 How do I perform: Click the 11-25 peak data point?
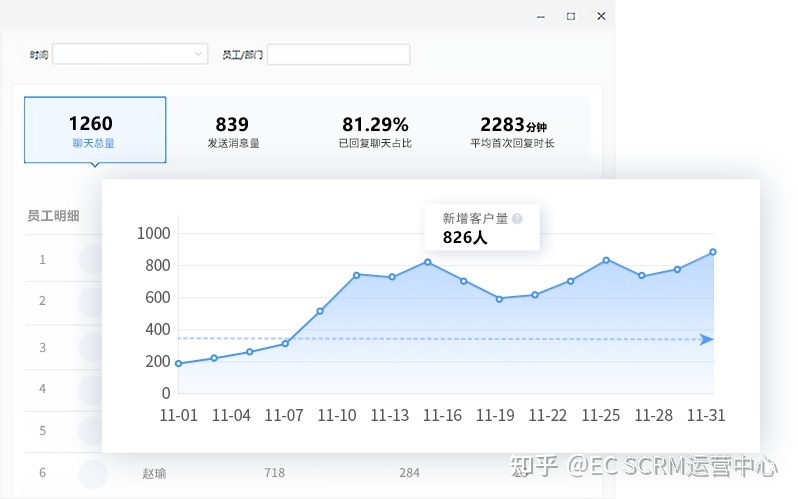[606, 260]
